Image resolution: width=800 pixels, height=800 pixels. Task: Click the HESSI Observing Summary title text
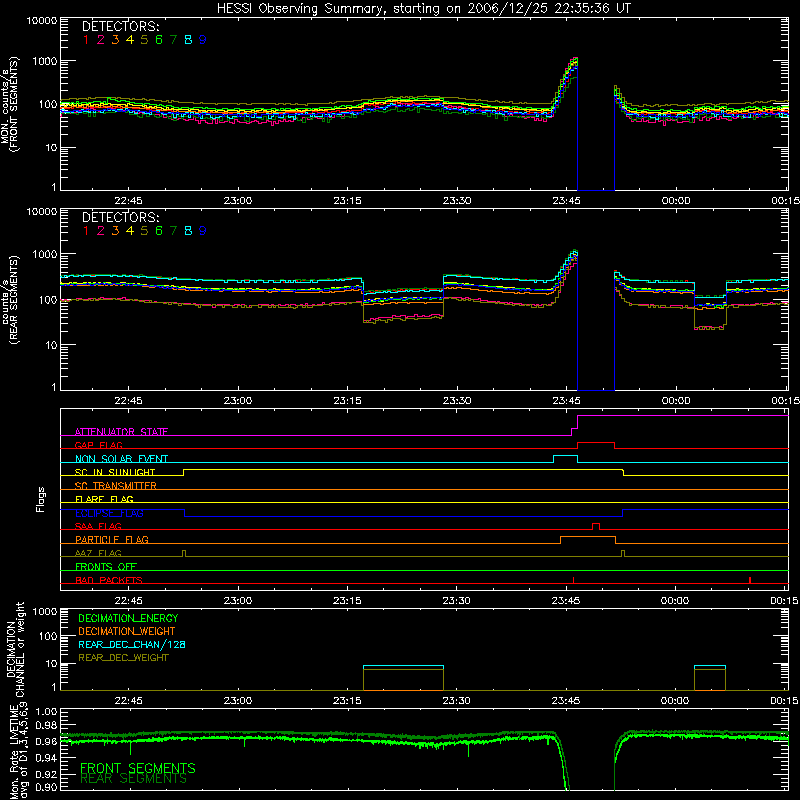424,8
